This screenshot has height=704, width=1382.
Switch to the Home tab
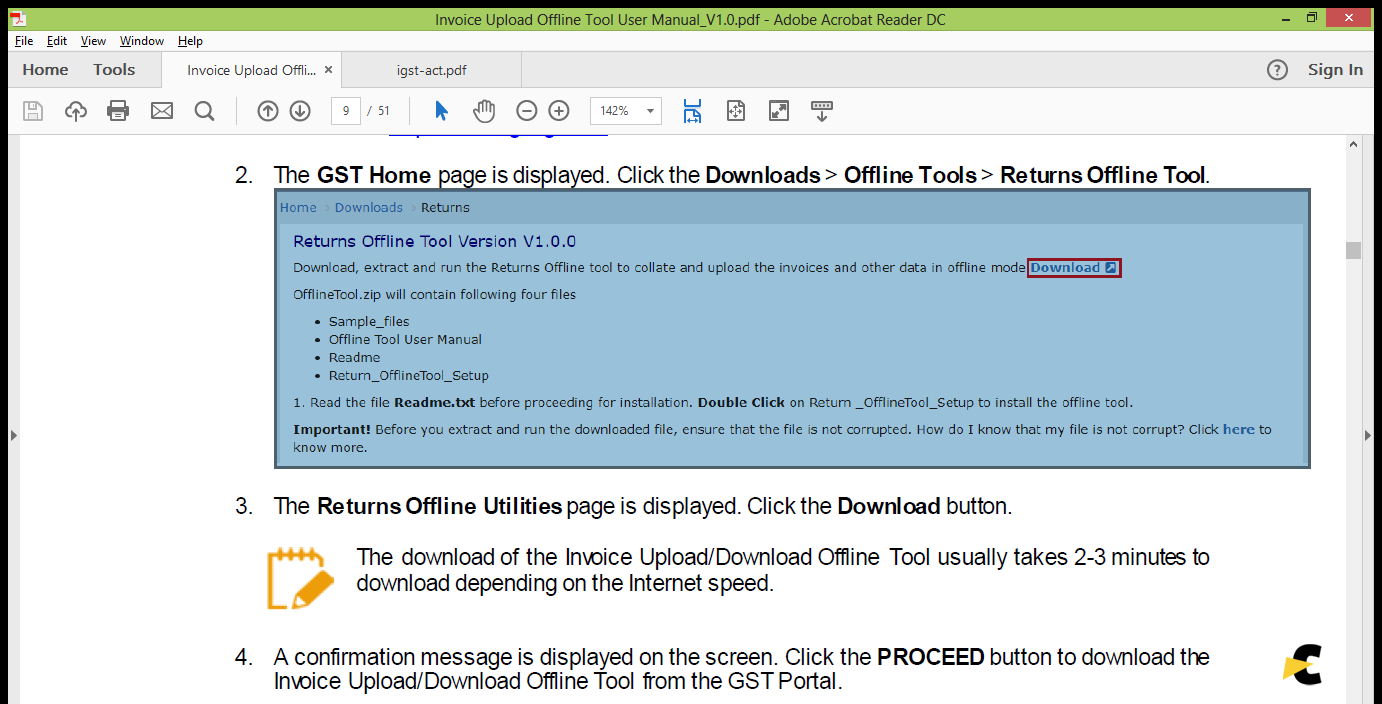pyautogui.click(x=45, y=70)
